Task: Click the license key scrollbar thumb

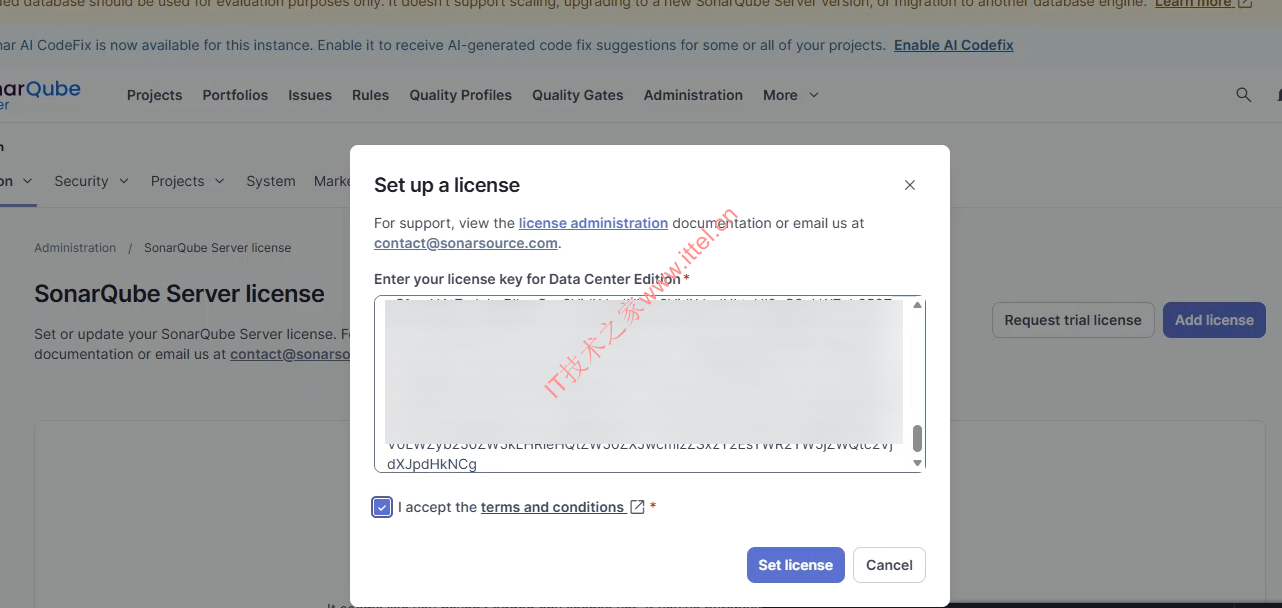Action: coord(918,438)
